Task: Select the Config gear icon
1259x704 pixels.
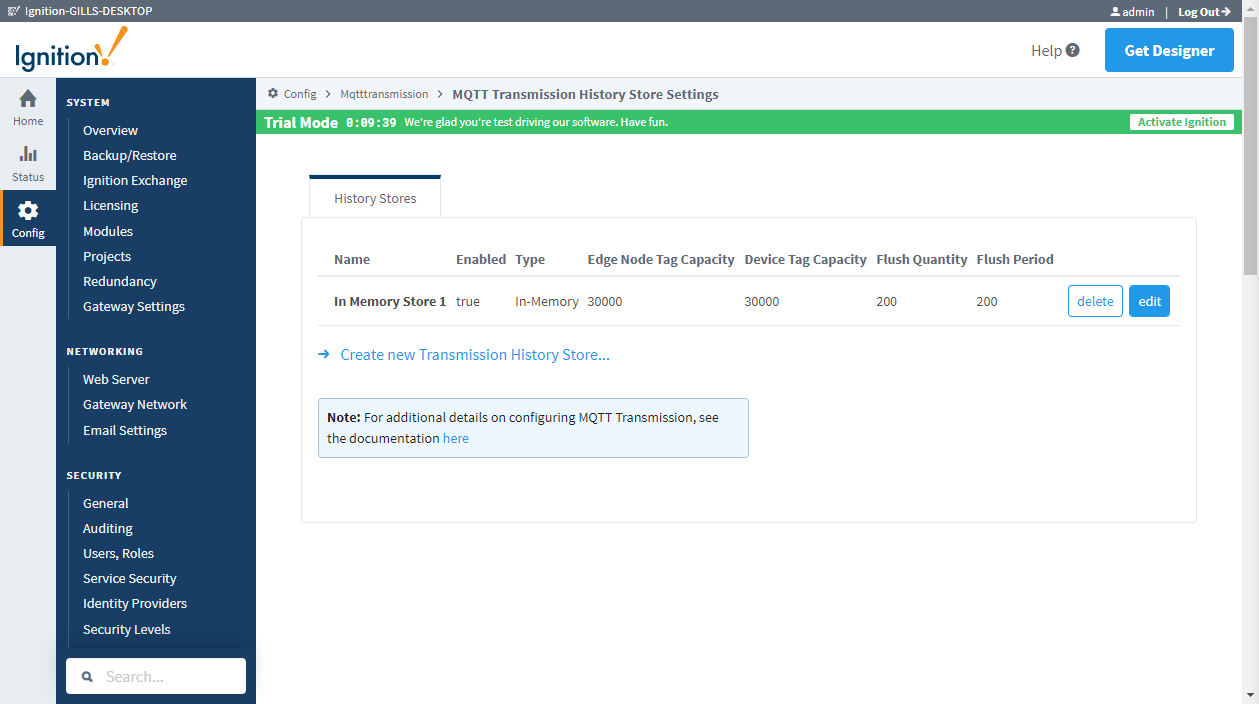Action: tap(28, 211)
